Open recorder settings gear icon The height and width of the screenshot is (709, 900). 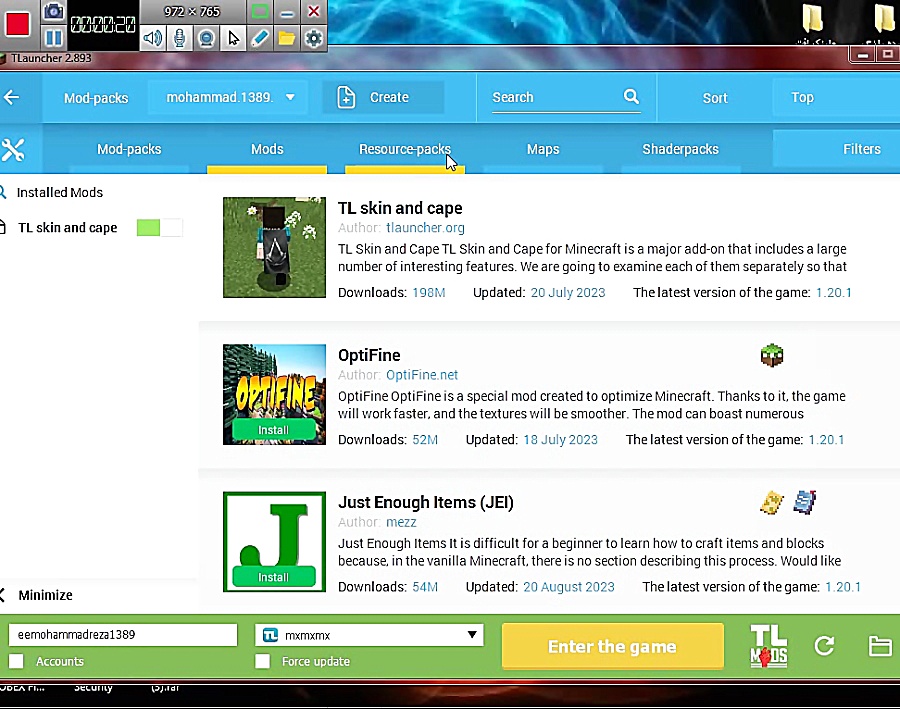[313, 38]
